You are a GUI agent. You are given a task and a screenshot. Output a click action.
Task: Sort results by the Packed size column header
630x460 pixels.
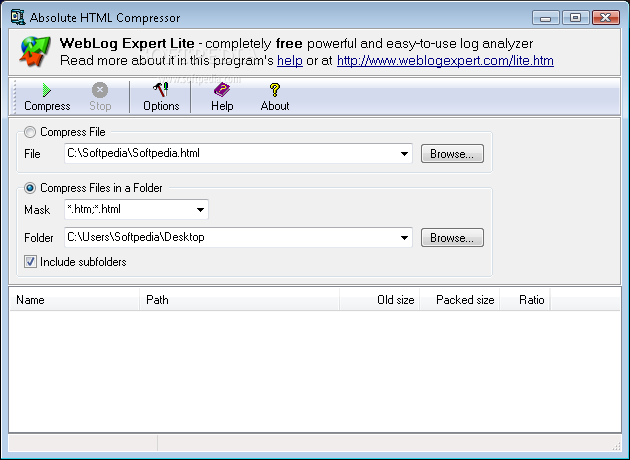click(x=459, y=300)
